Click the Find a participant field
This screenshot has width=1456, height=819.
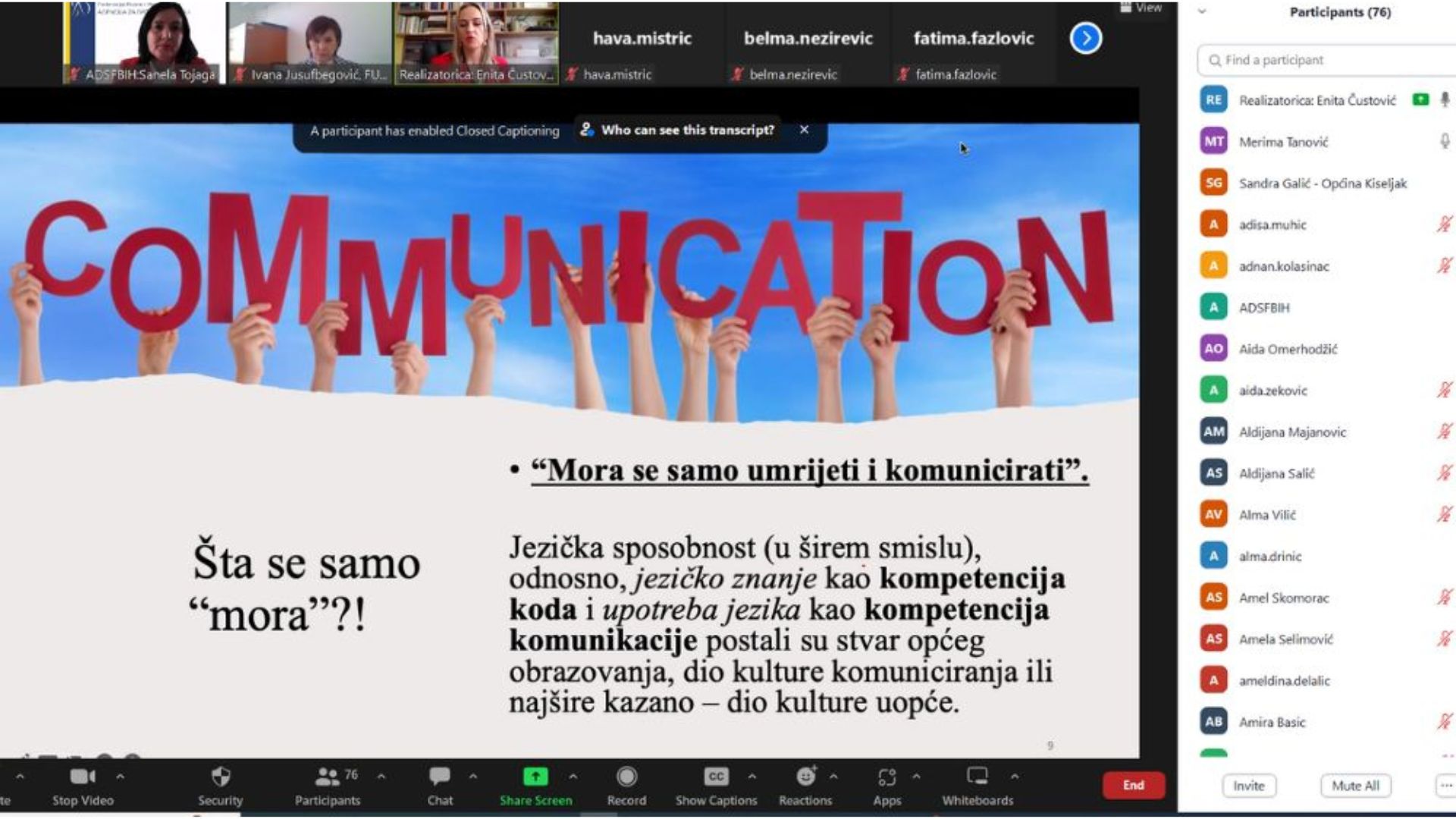pyautogui.click(x=1327, y=60)
